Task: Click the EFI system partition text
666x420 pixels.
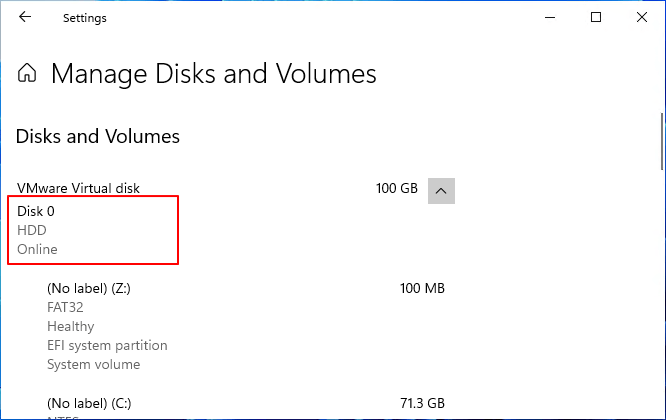Action: (x=107, y=345)
